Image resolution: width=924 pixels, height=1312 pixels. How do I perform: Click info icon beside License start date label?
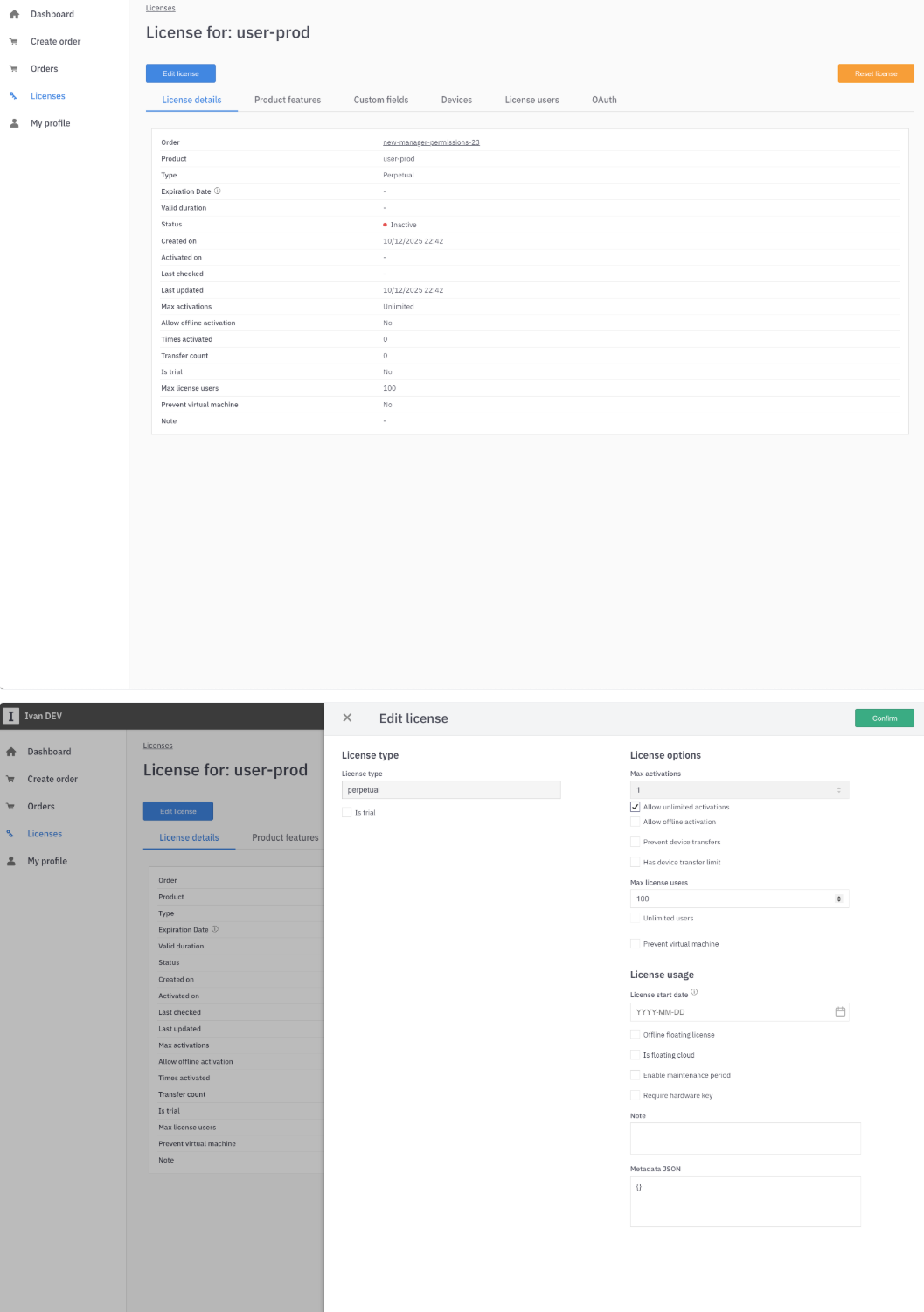point(695,992)
